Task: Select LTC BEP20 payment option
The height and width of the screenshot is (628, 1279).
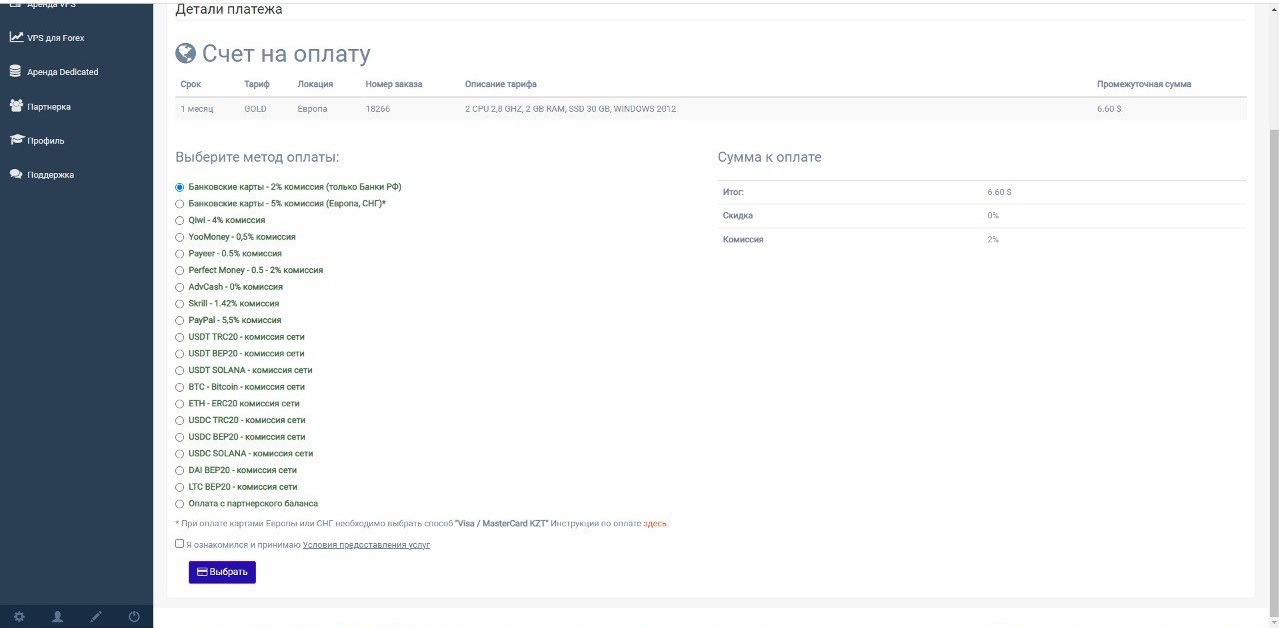Action: coord(180,487)
